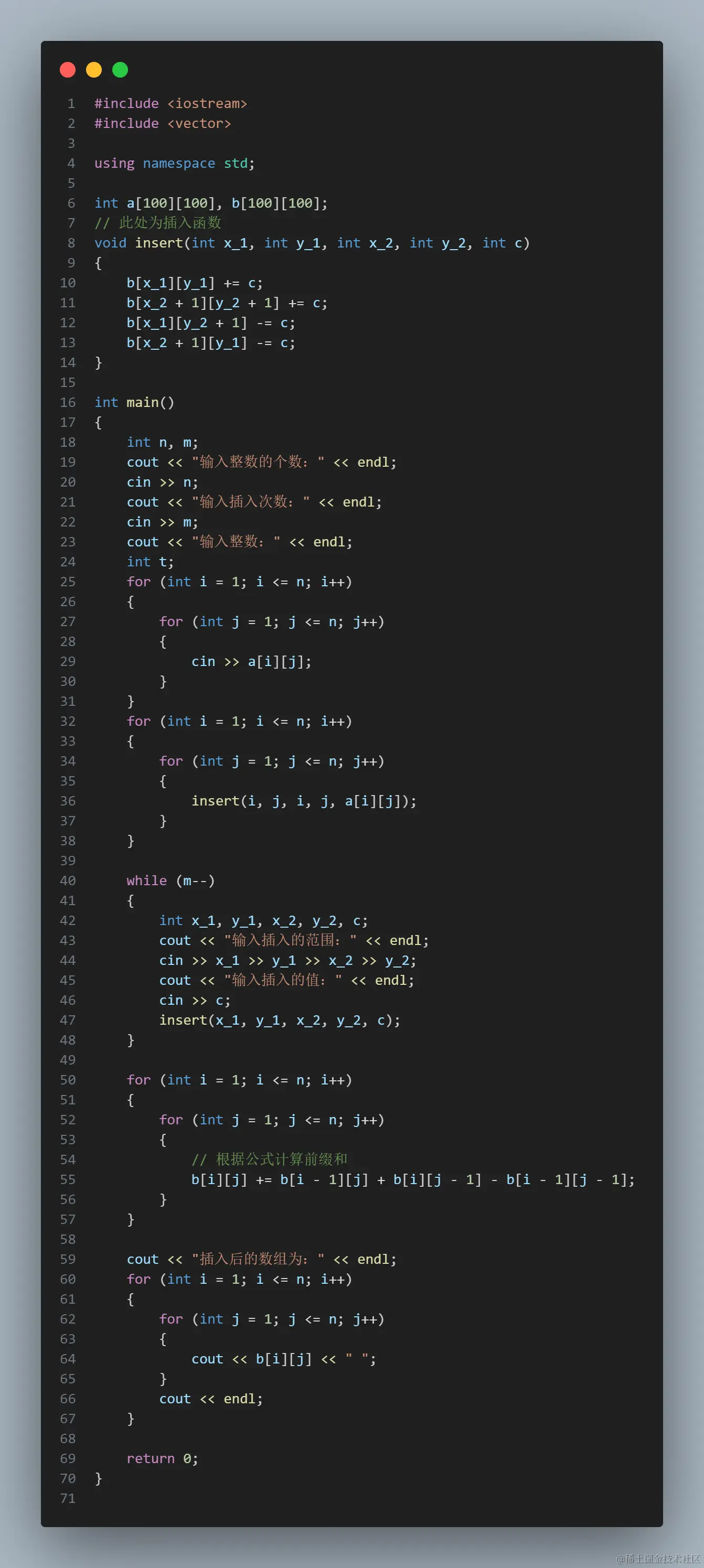The height and width of the screenshot is (1568, 704).
Task: Click the '#include <iostream>' line
Action: pos(170,103)
